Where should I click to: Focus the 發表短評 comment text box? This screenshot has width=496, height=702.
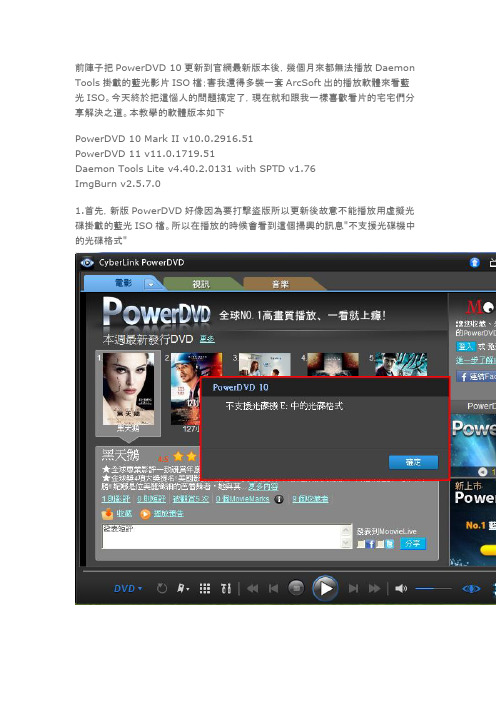(x=222, y=536)
